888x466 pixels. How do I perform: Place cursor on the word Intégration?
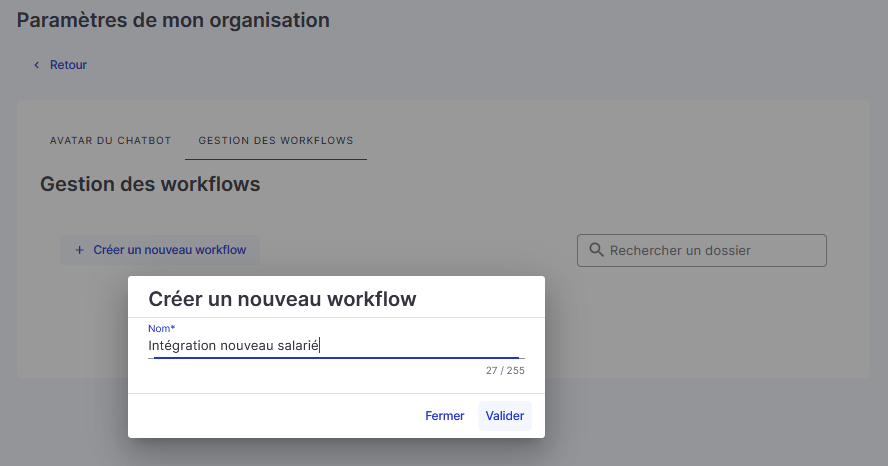[x=182, y=345]
